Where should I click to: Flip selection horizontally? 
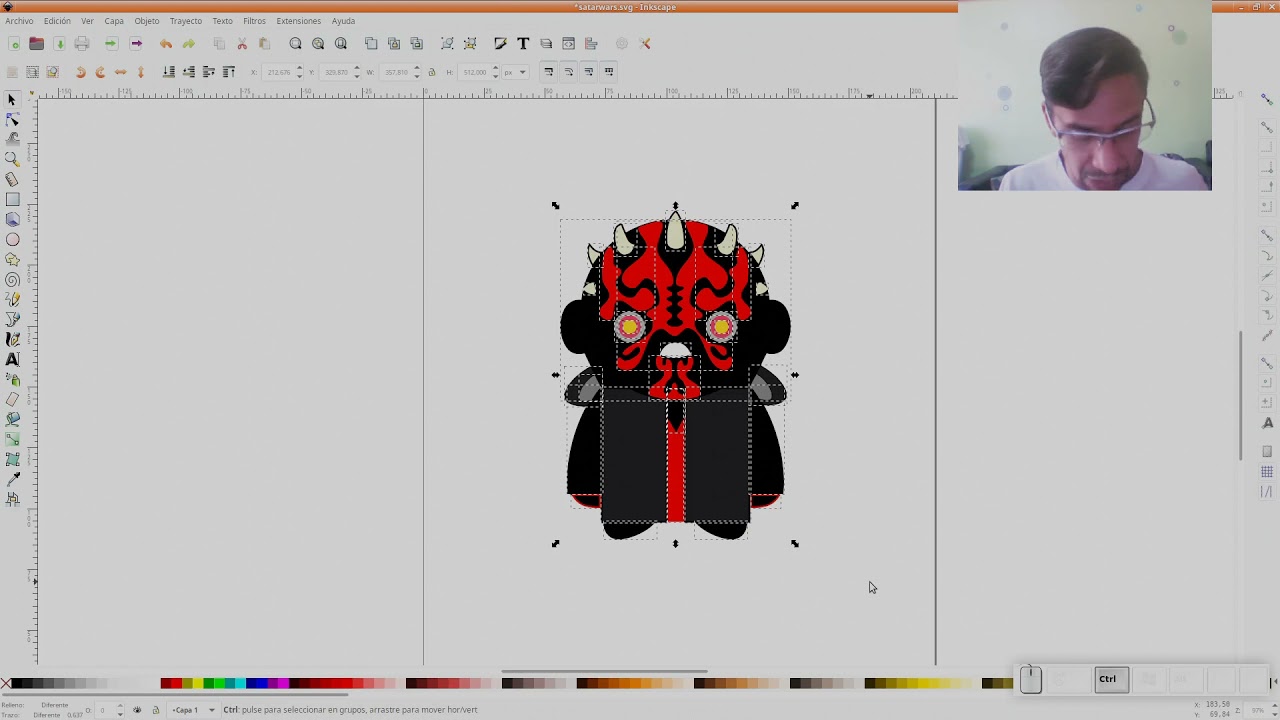point(120,72)
